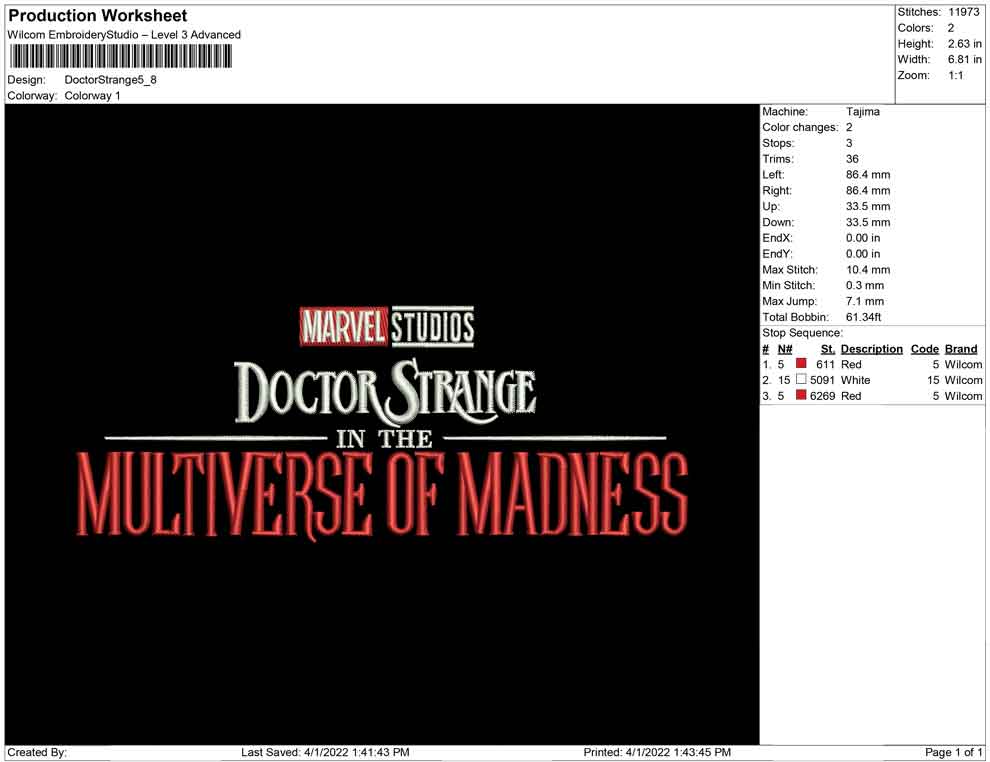Click the design name DoctorStrange5_8
This screenshot has height=762, width=990.
(110, 80)
